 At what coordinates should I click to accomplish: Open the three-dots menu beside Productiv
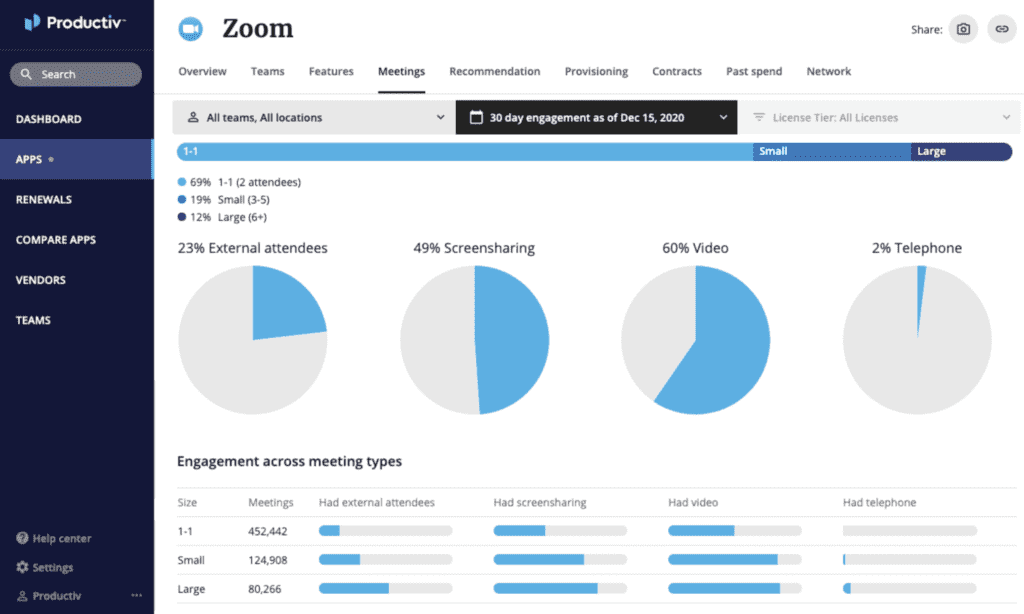pos(136,595)
